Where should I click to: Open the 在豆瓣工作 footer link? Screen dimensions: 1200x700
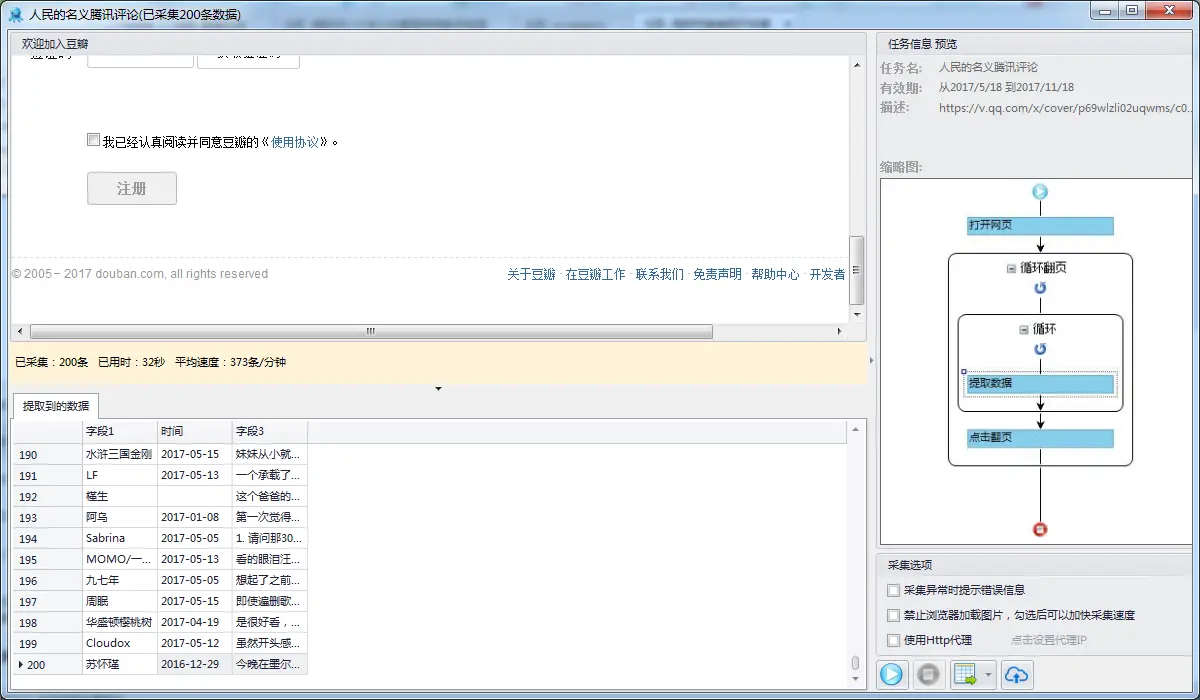click(x=595, y=274)
